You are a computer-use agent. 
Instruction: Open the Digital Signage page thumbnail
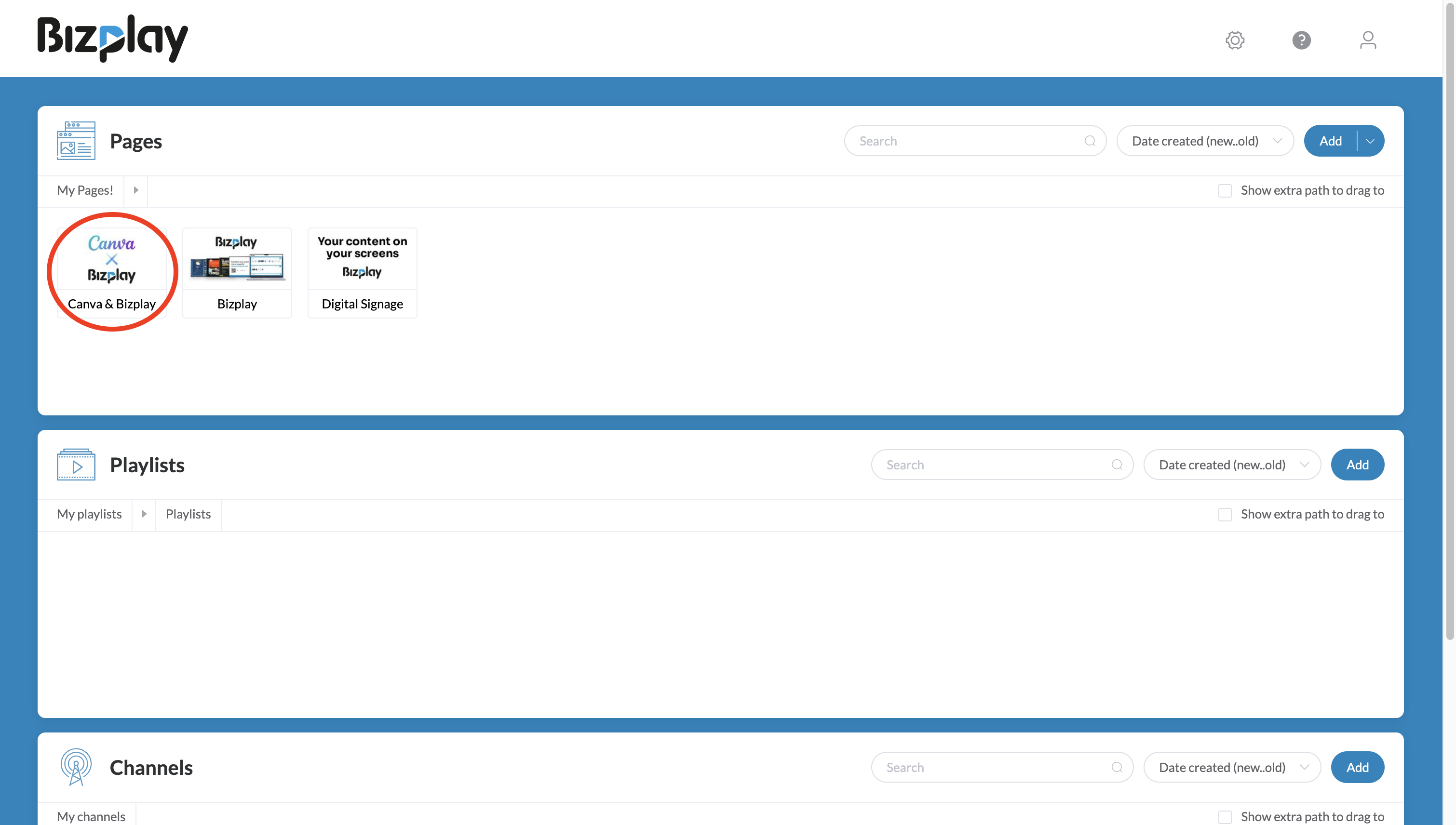click(362, 273)
